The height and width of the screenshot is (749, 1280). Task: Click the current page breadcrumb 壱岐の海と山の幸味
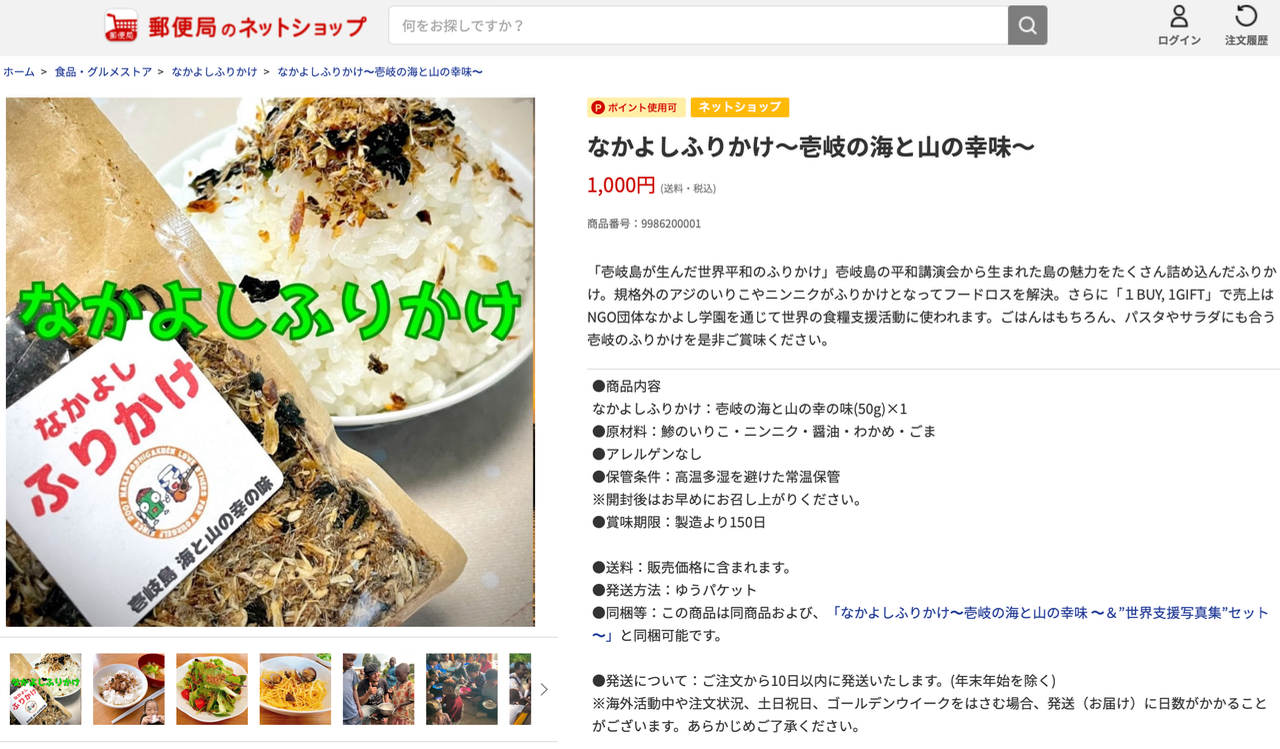pyautogui.click(x=380, y=72)
